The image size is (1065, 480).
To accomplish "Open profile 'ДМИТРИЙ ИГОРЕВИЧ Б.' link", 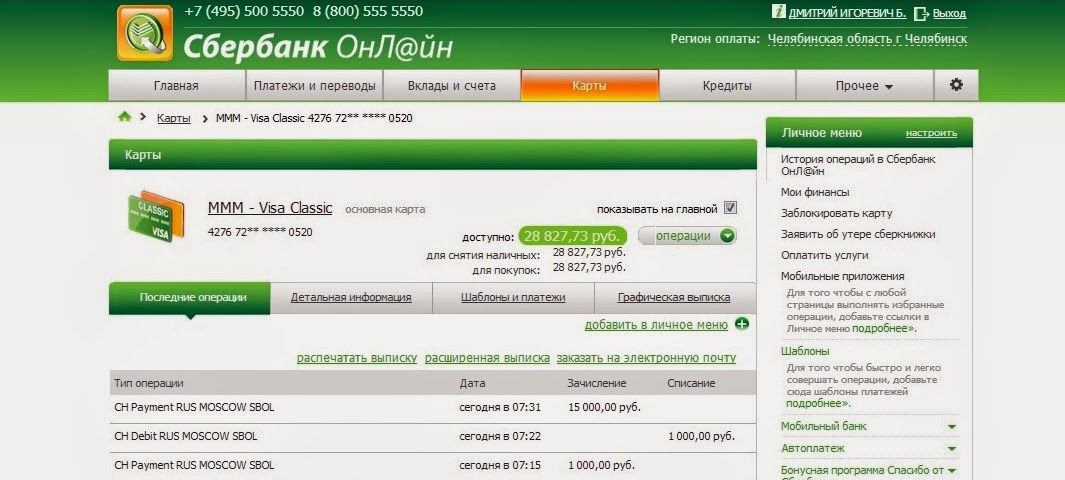I will point(848,13).
